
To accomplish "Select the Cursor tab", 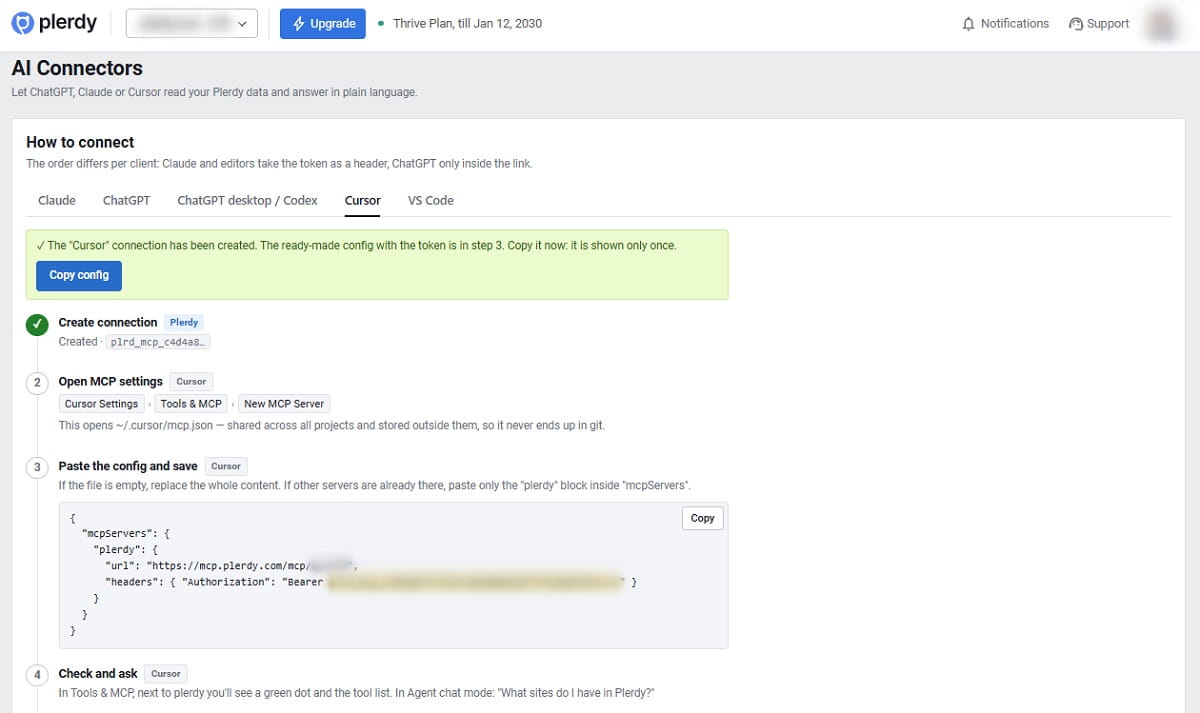I will pos(362,200).
